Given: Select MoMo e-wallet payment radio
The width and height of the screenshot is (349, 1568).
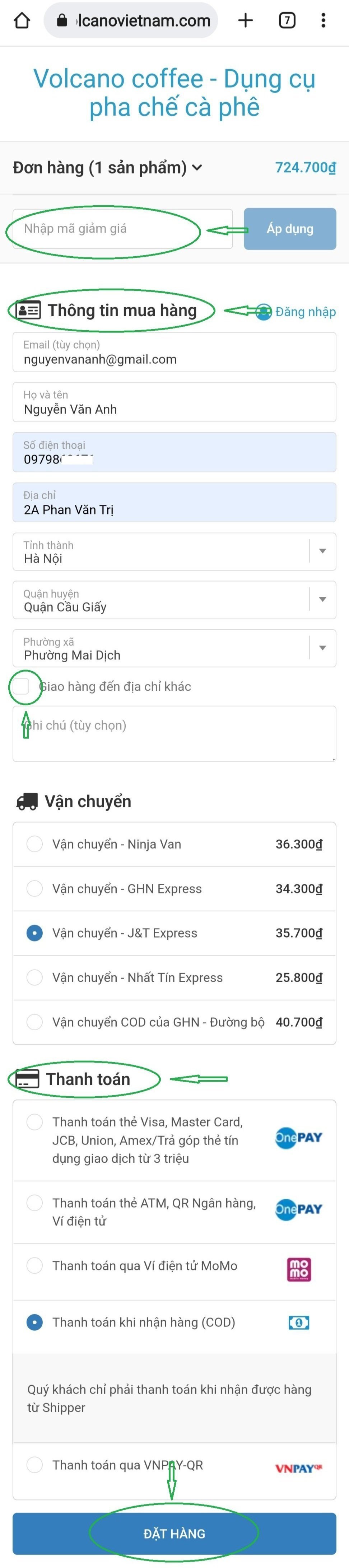Looking at the screenshot, I should pos(35,1266).
